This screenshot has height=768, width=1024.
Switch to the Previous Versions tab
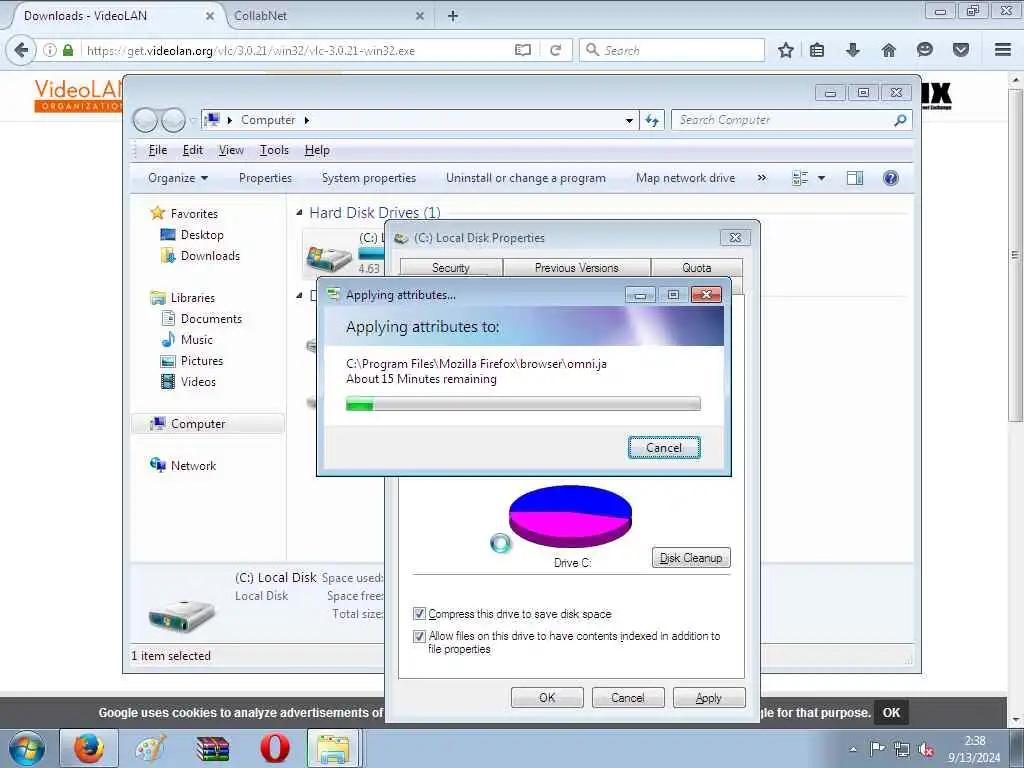tap(577, 268)
